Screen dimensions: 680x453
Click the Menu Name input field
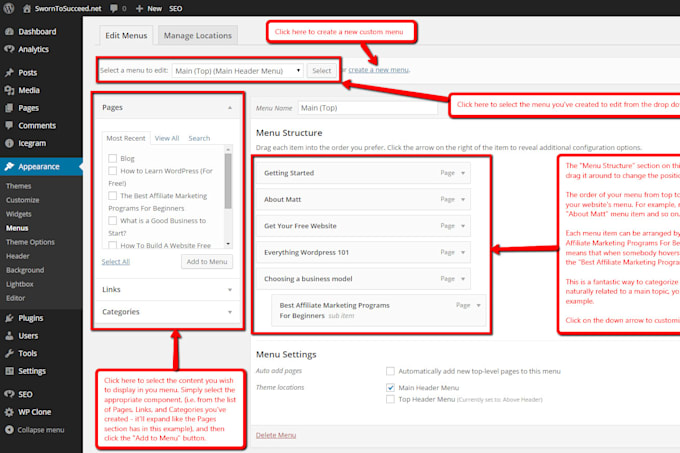368,108
